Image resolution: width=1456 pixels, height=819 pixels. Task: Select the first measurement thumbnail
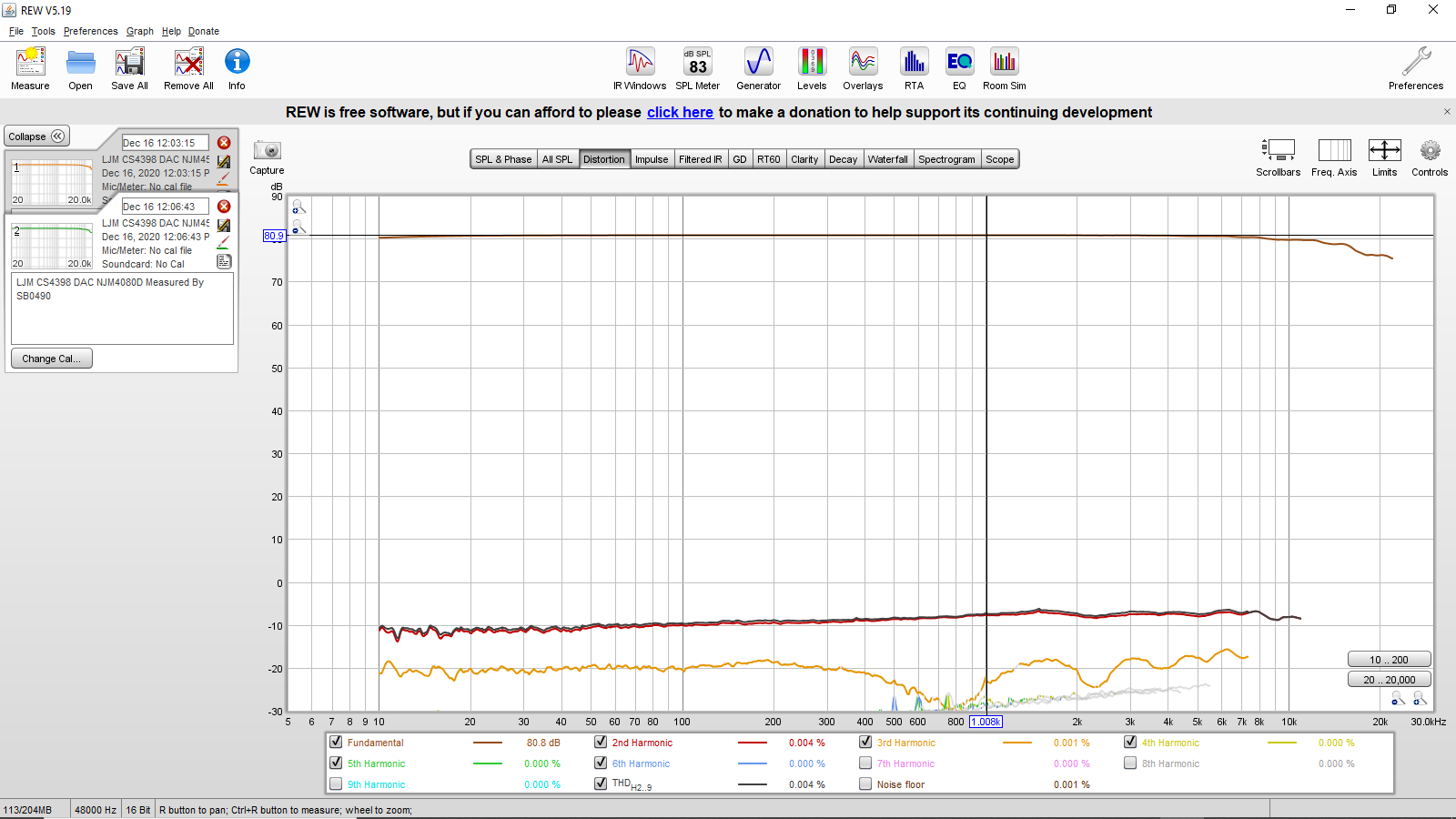point(52,182)
